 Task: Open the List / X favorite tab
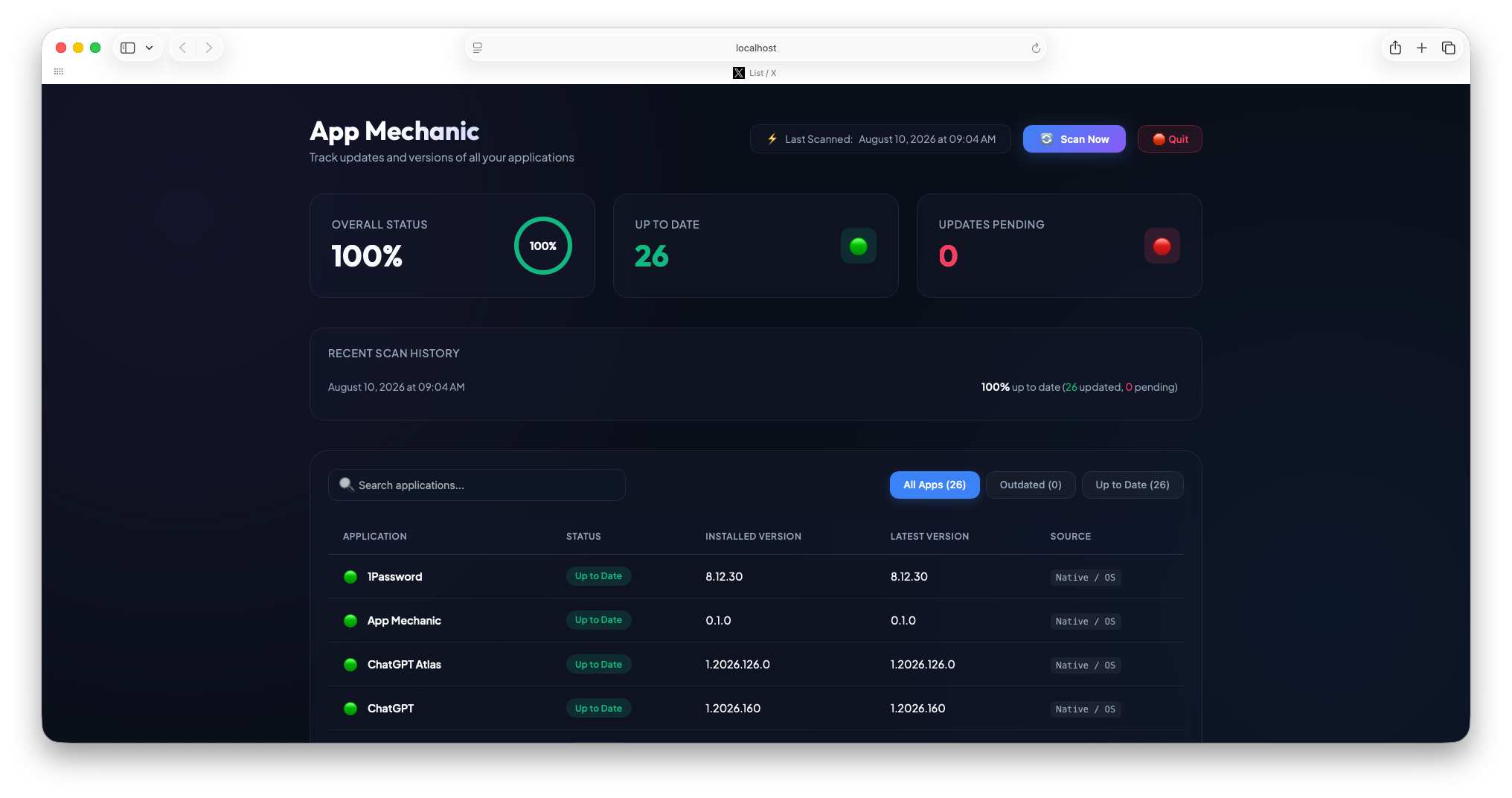point(755,73)
